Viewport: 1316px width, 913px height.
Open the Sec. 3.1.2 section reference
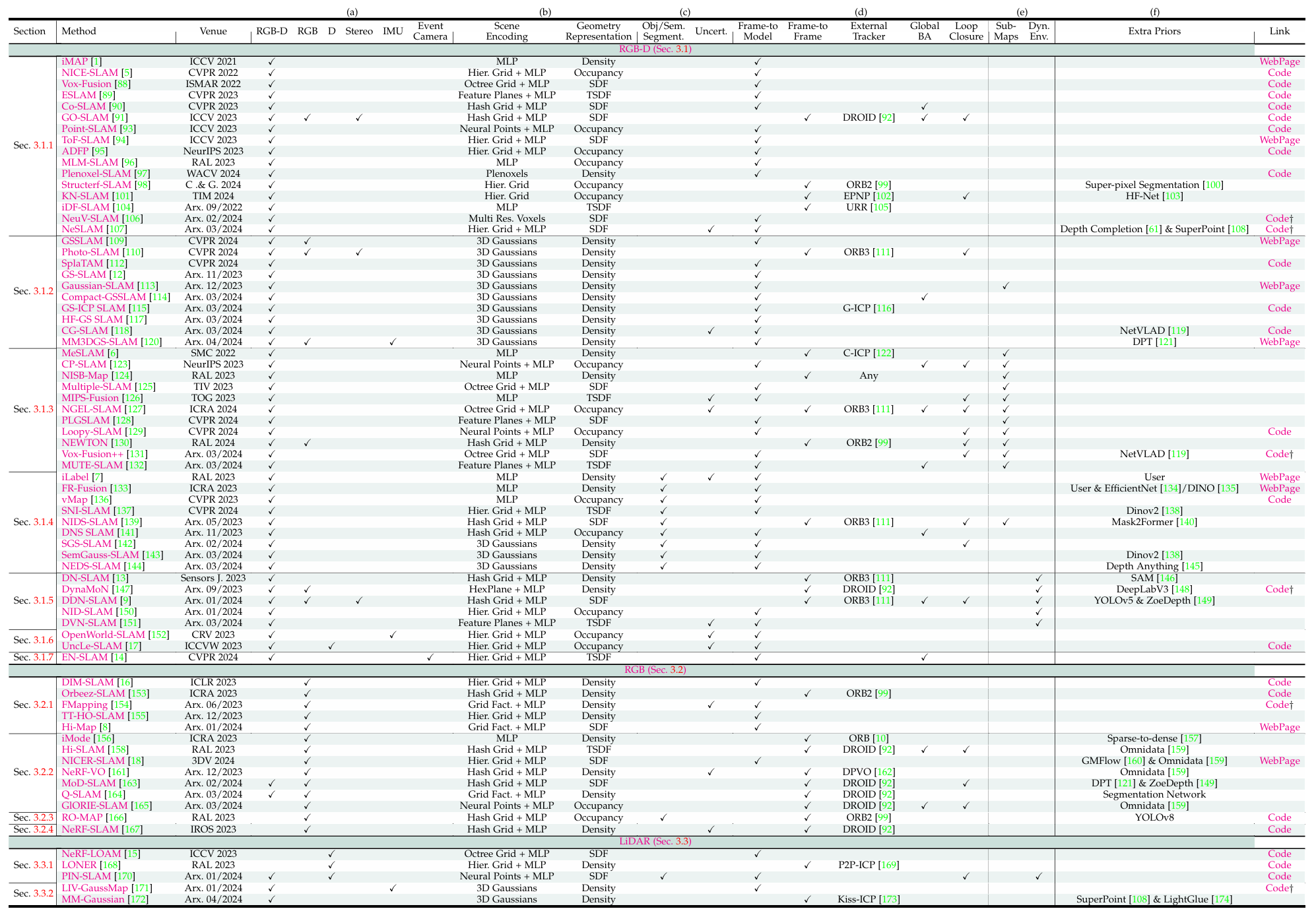[33, 291]
